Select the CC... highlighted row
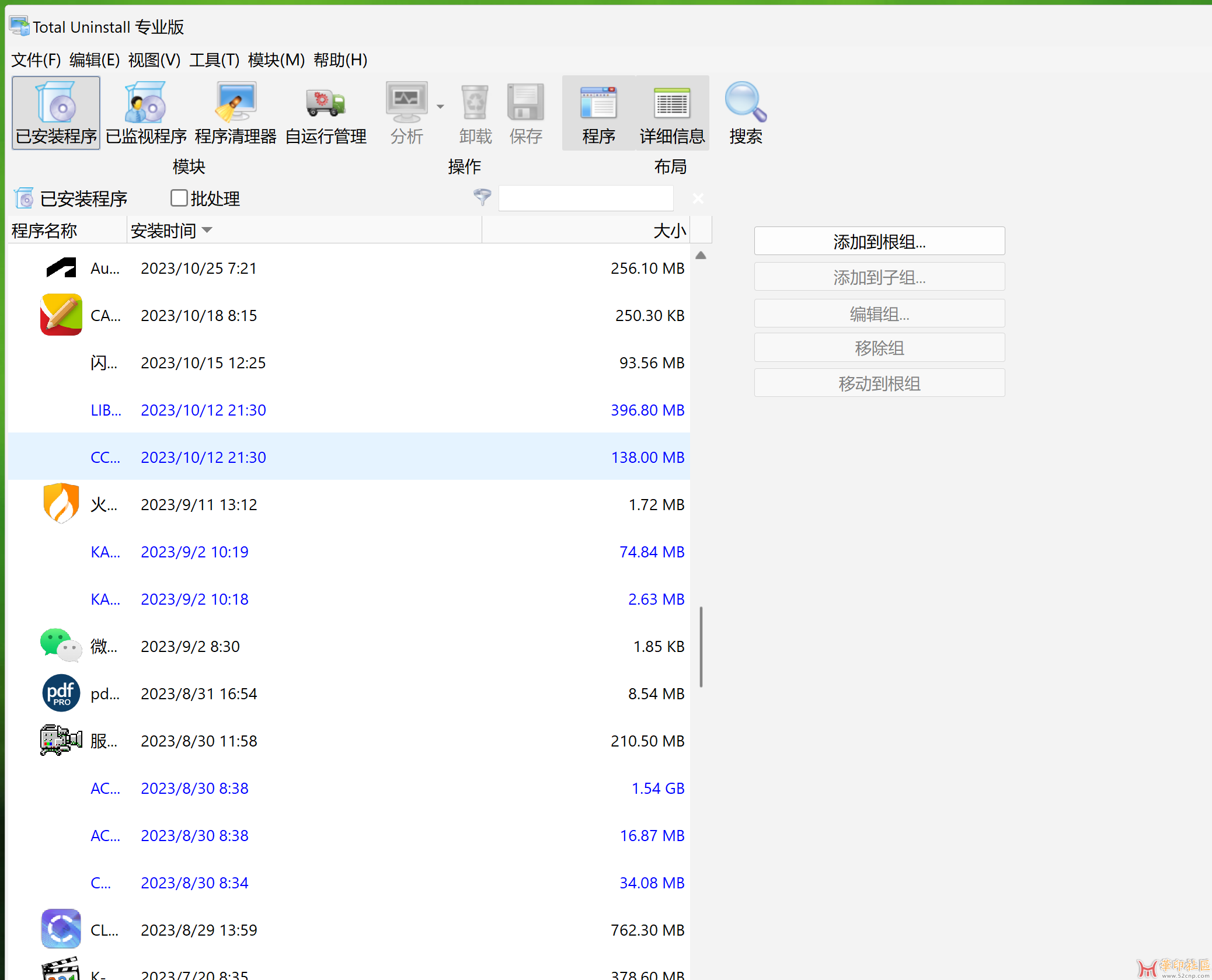 click(x=349, y=456)
